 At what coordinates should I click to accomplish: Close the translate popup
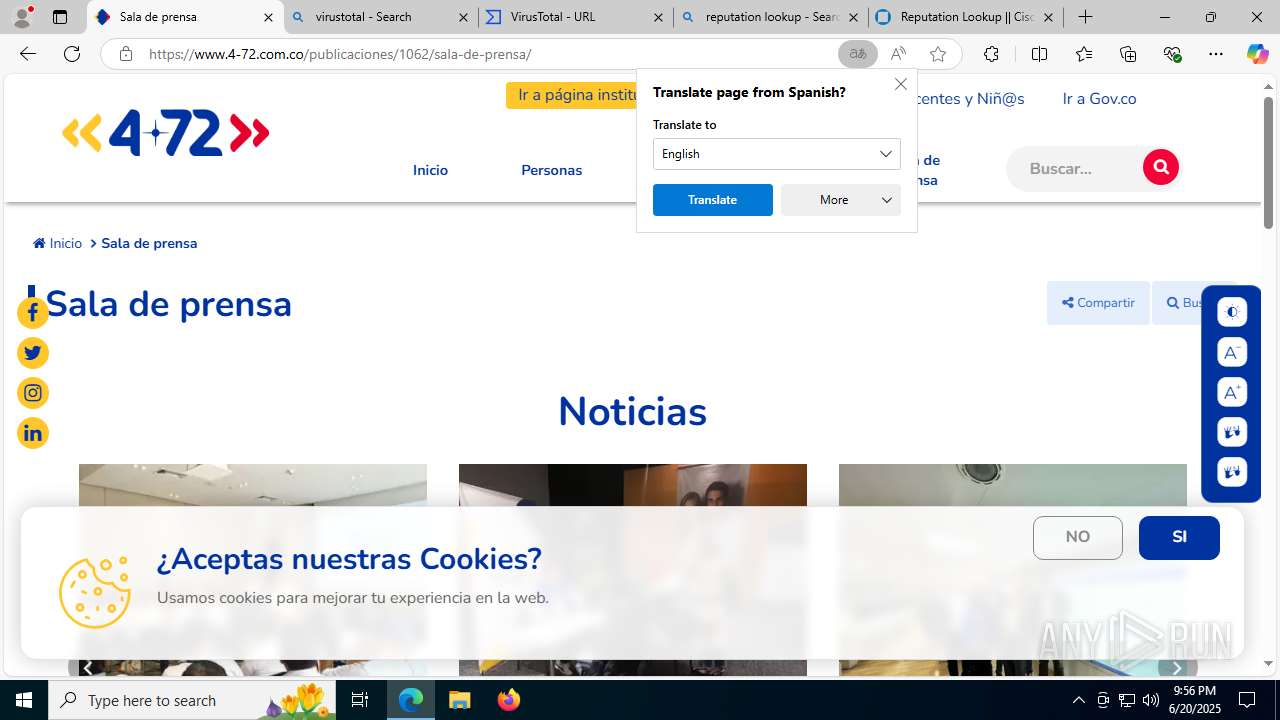901,85
